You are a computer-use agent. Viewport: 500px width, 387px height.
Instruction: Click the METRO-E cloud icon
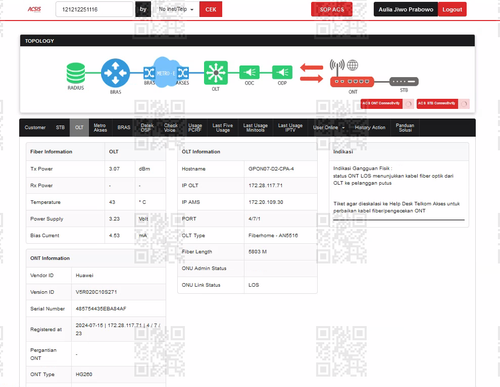coord(166,72)
